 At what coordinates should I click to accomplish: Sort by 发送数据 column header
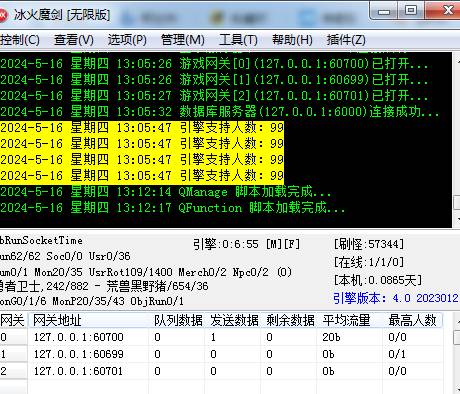click(x=233, y=321)
